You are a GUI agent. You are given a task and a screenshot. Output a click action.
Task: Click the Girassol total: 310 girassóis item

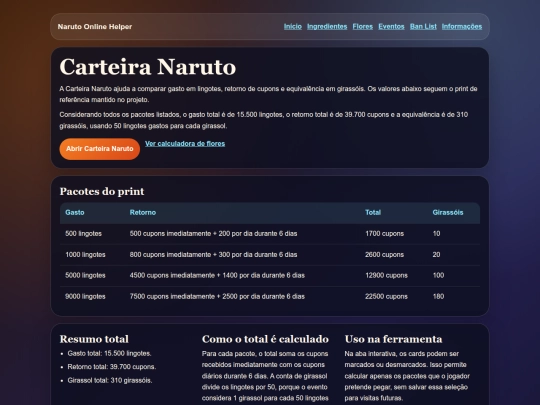pos(110,380)
